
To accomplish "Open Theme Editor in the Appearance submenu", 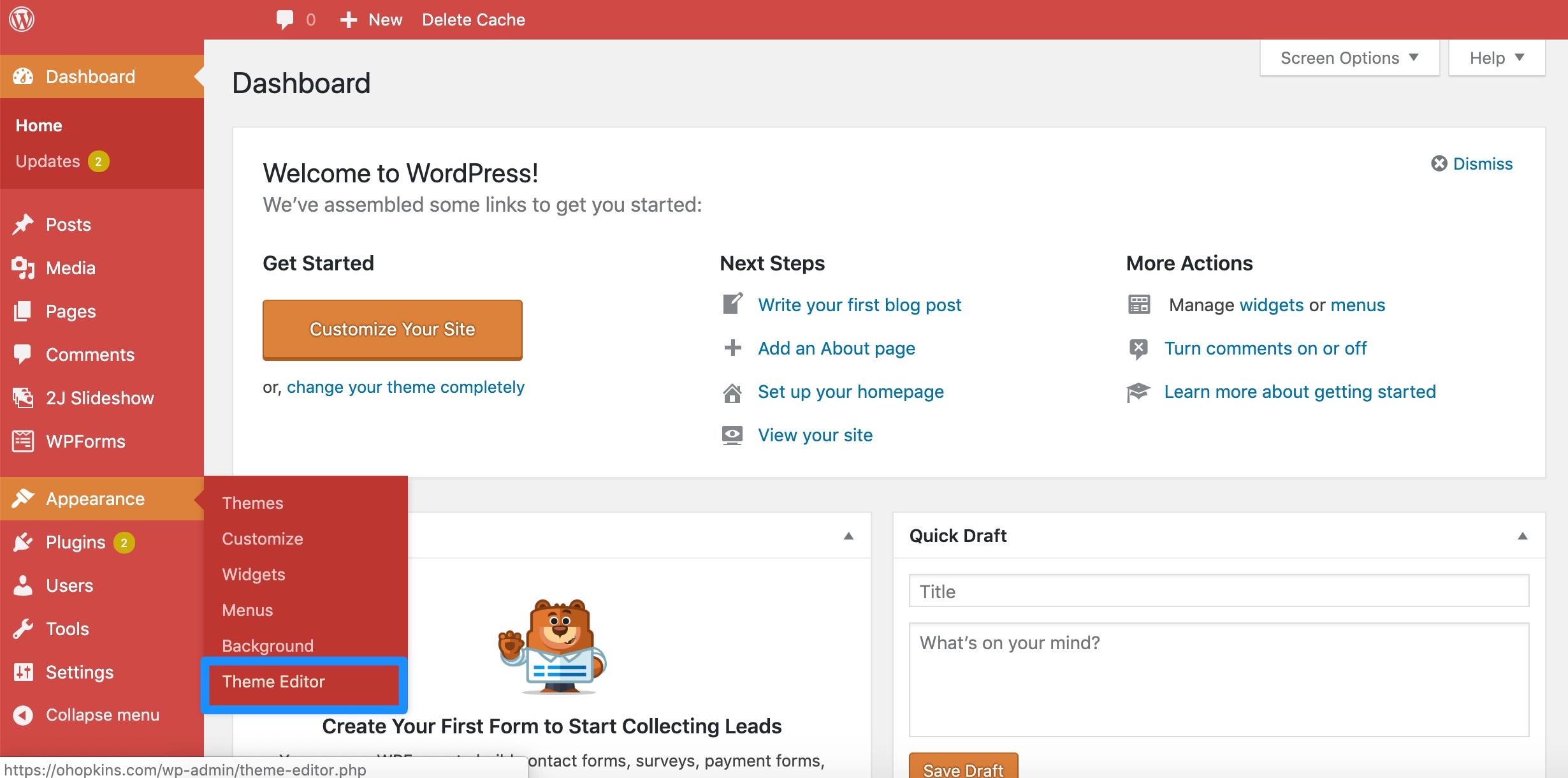I will point(273,682).
